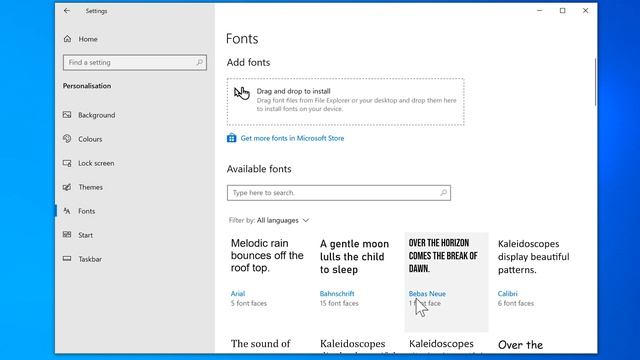Open the Bahnschrift font link
The width and height of the screenshot is (640, 360).
337,293
